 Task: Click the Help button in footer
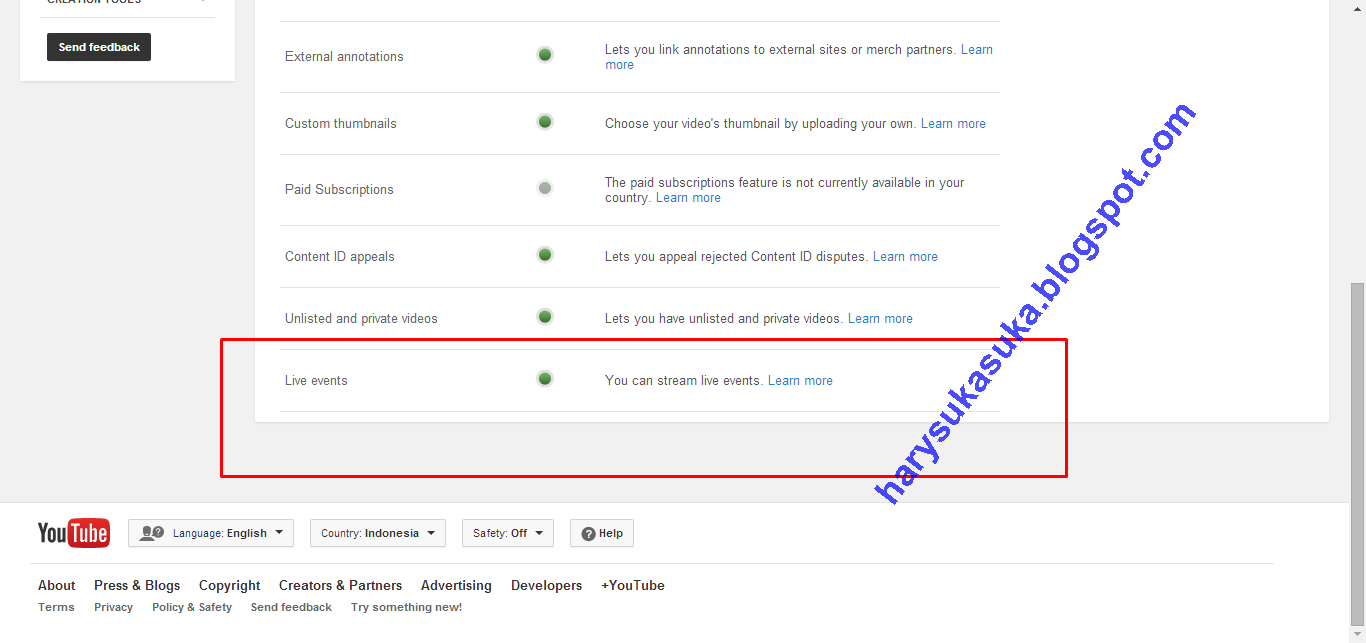pyautogui.click(x=602, y=533)
